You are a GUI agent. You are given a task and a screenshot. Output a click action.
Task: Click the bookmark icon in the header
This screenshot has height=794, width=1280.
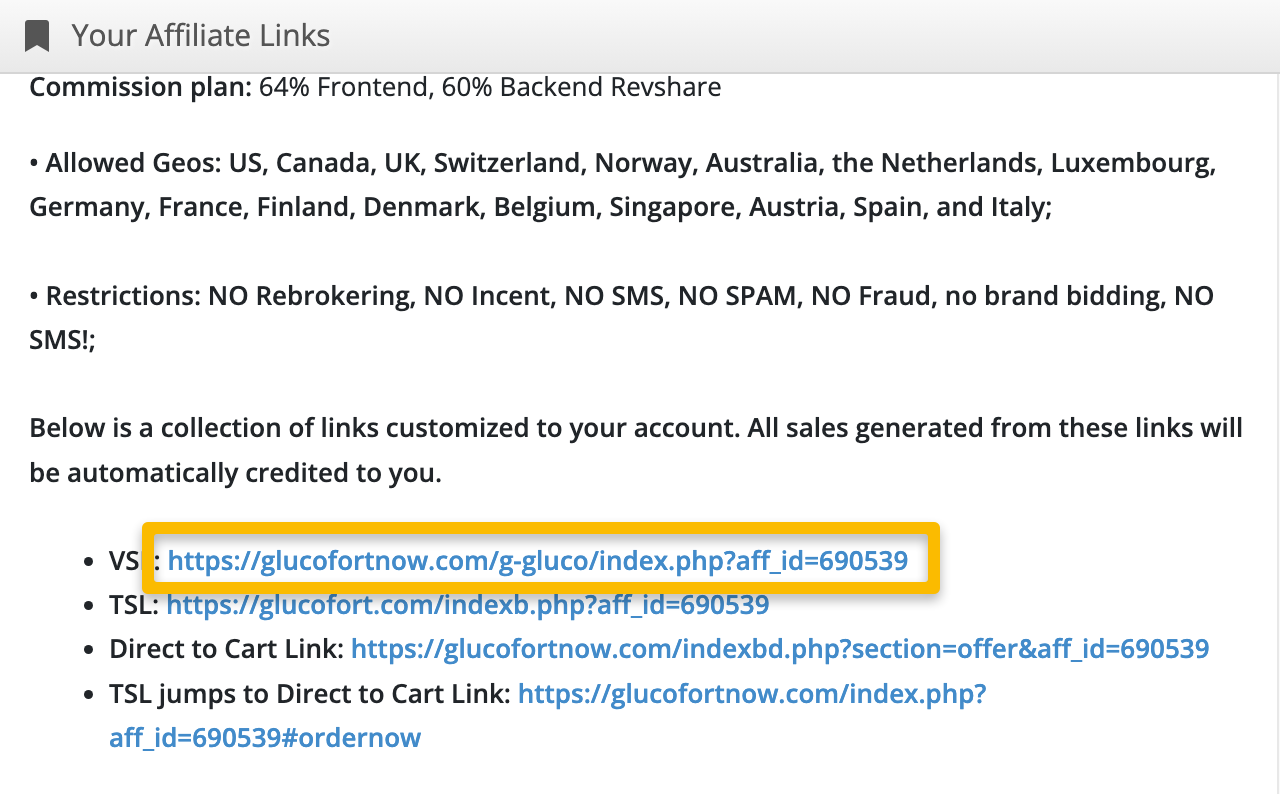[x=37, y=37]
